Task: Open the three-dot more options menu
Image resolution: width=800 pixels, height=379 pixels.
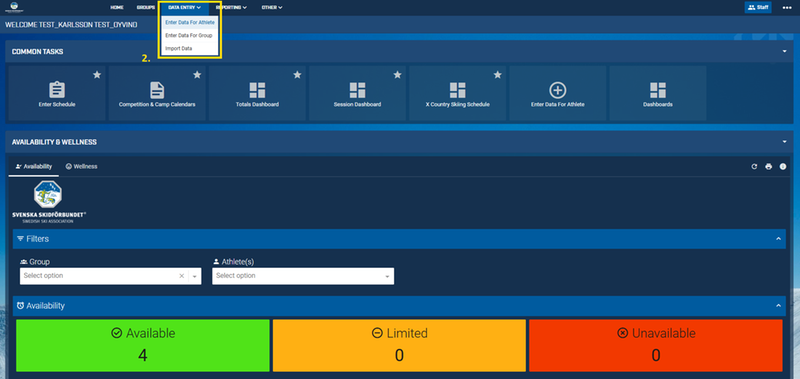Action: [787, 8]
